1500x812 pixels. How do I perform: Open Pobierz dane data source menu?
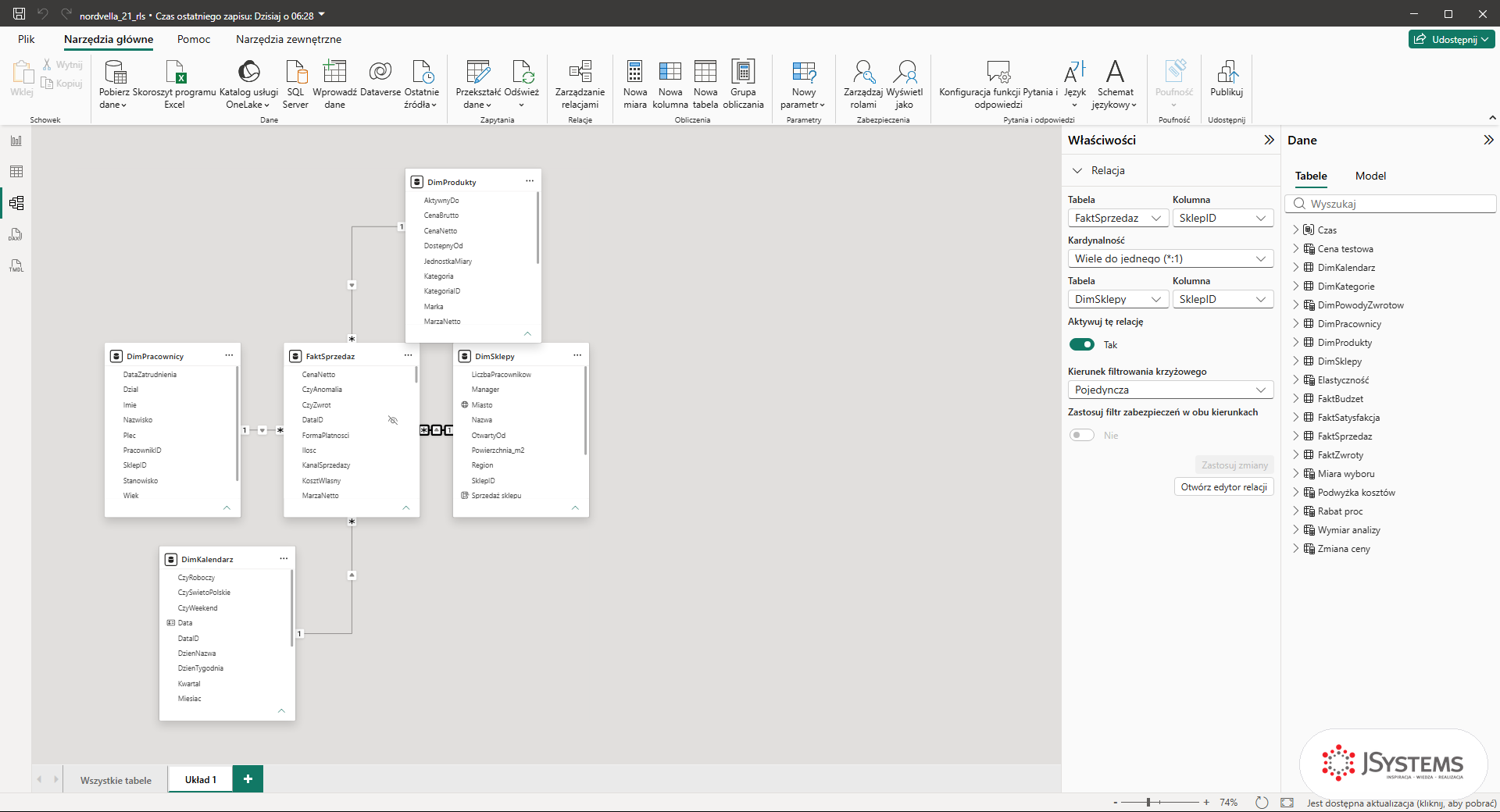coord(114,84)
